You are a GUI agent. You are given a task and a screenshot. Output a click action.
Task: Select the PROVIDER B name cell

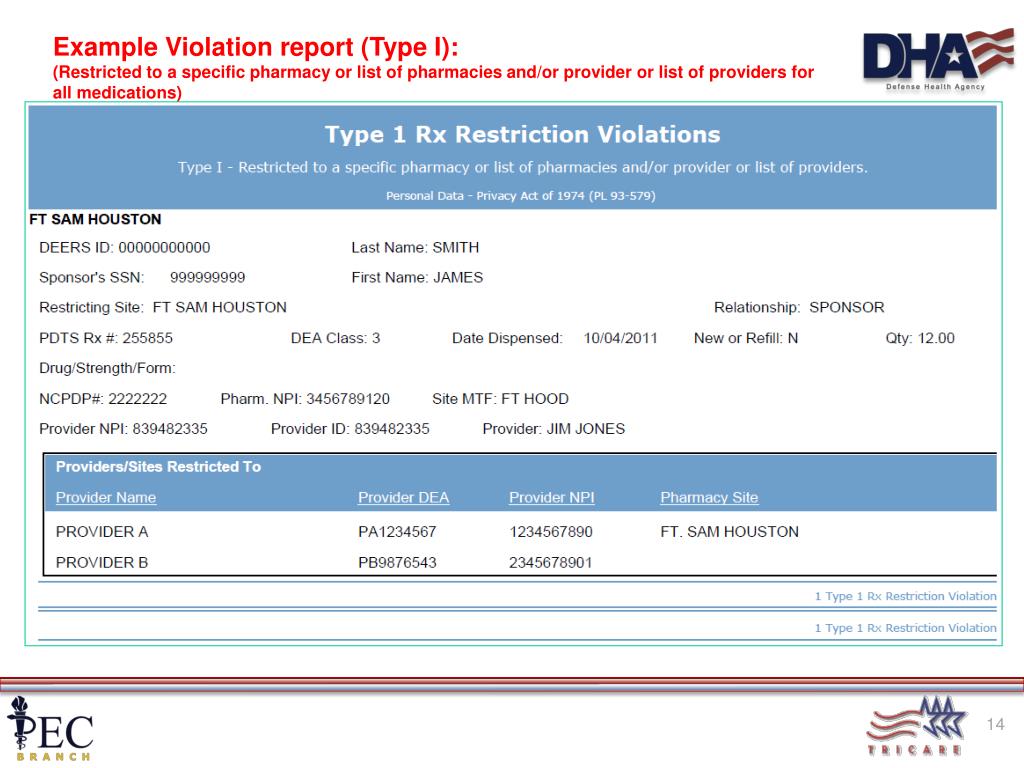tap(102, 562)
